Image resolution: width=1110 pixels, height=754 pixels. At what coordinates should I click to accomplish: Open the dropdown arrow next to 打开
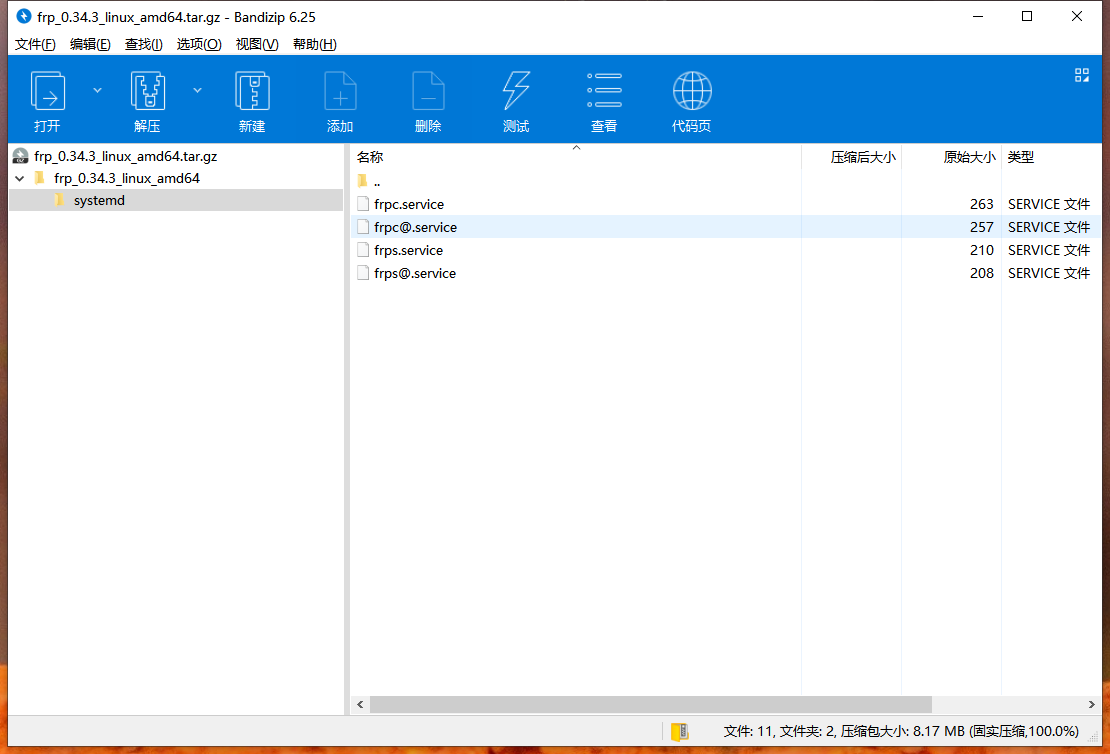click(97, 90)
